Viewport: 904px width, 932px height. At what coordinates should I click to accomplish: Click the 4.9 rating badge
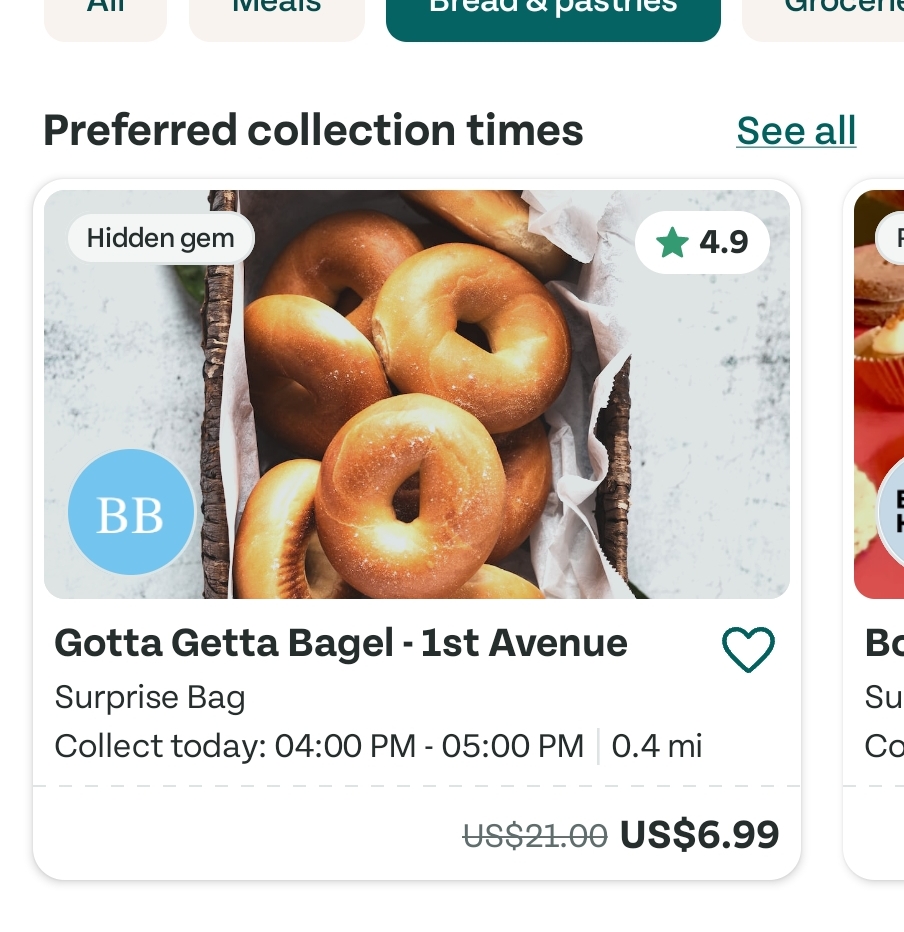pyautogui.click(x=702, y=243)
